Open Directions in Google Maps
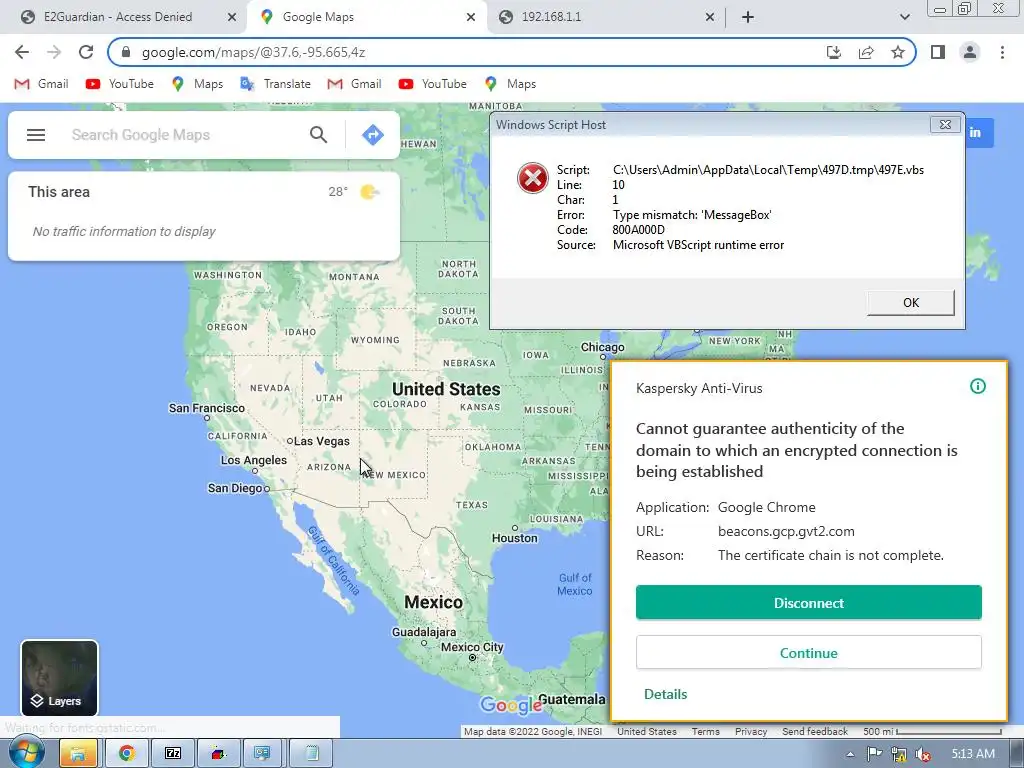 click(373, 135)
